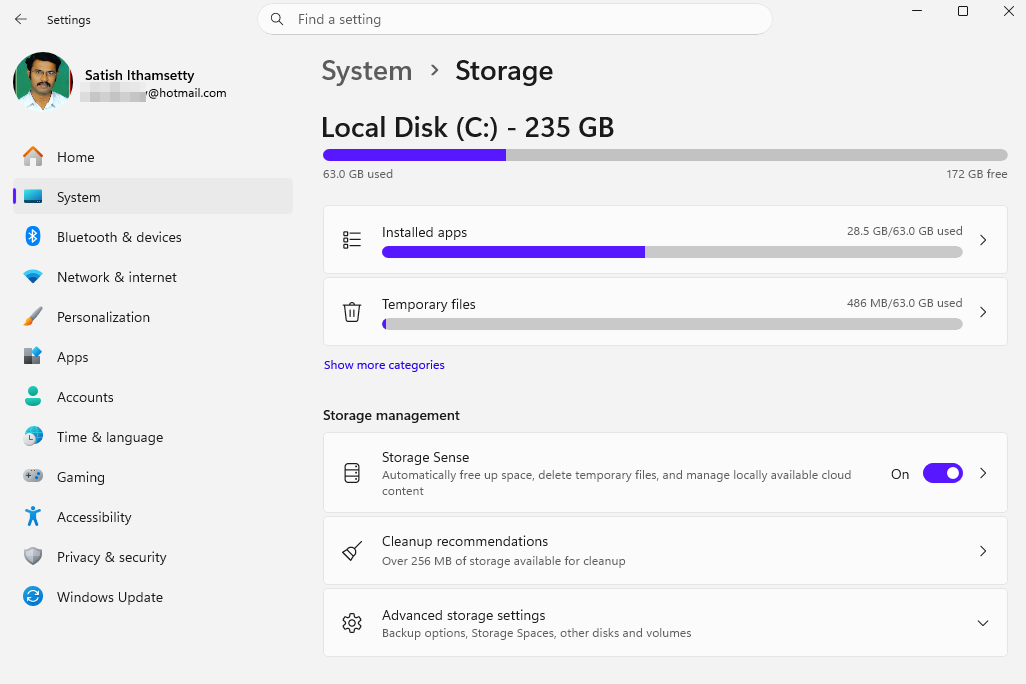
Task: Click the Backup options description text
Action: click(x=537, y=632)
